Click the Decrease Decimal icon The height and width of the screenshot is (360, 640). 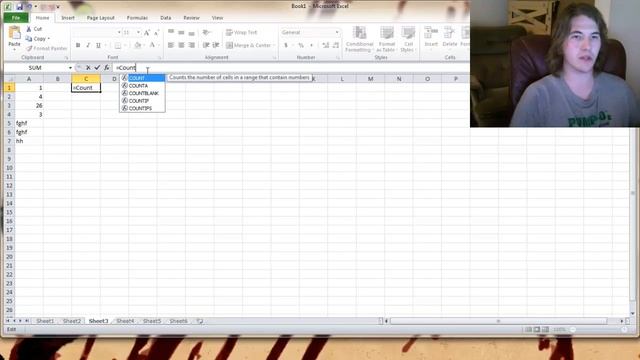tap(336, 45)
